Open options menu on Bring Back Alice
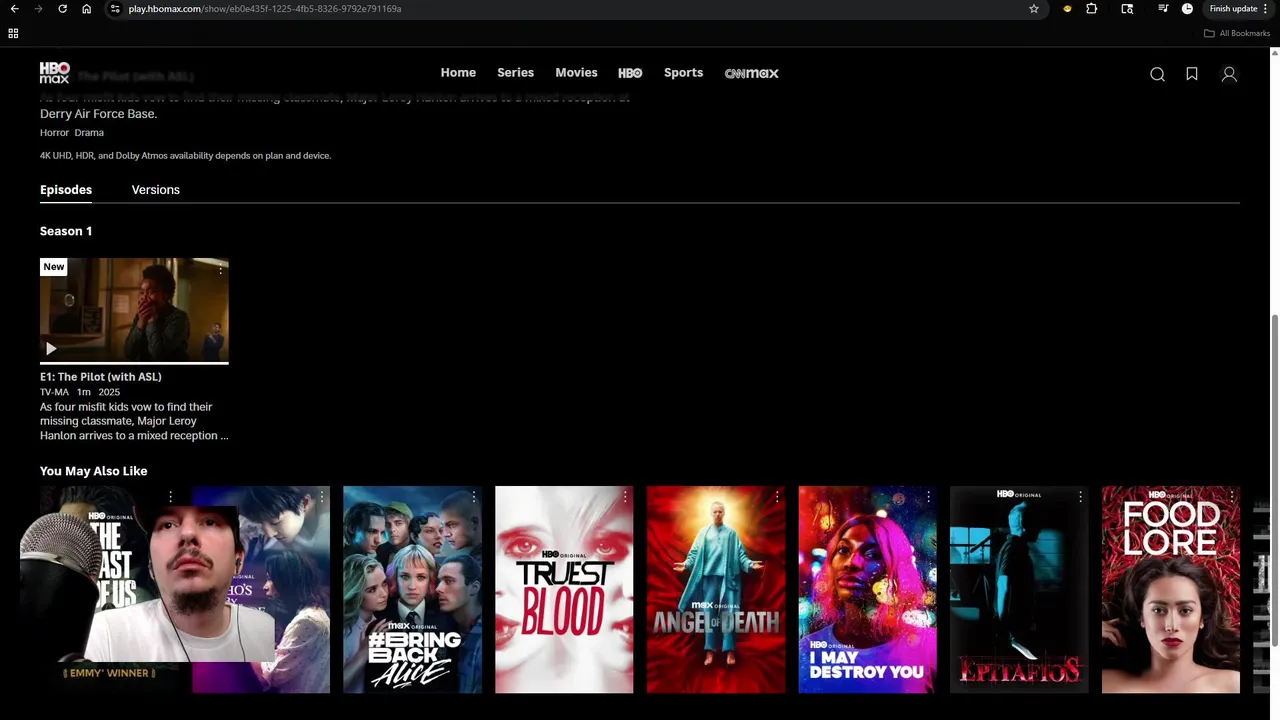Screen dimensions: 1280x720 pos(473,497)
